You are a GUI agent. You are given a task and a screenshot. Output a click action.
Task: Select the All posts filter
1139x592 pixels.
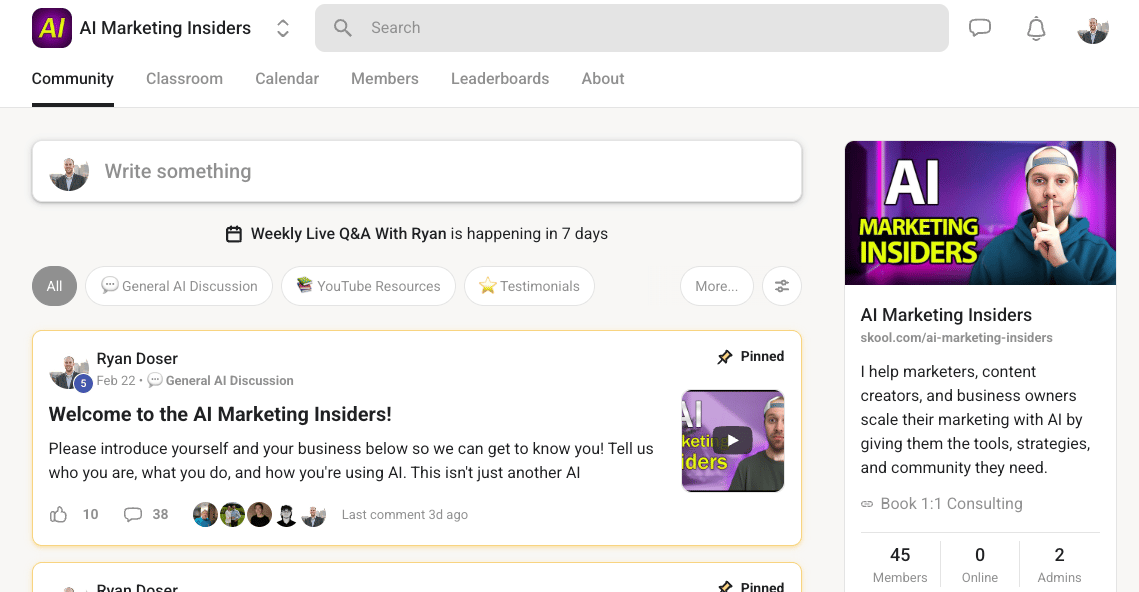point(54,286)
